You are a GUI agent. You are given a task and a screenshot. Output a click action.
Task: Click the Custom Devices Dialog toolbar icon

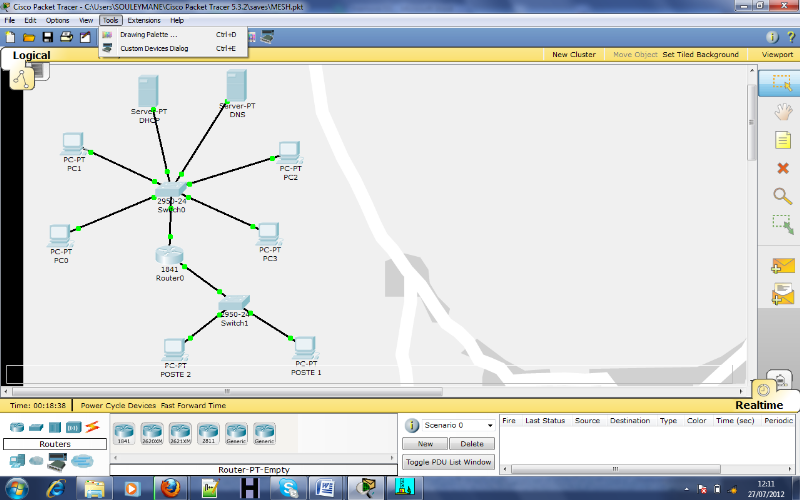click(x=267, y=37)
